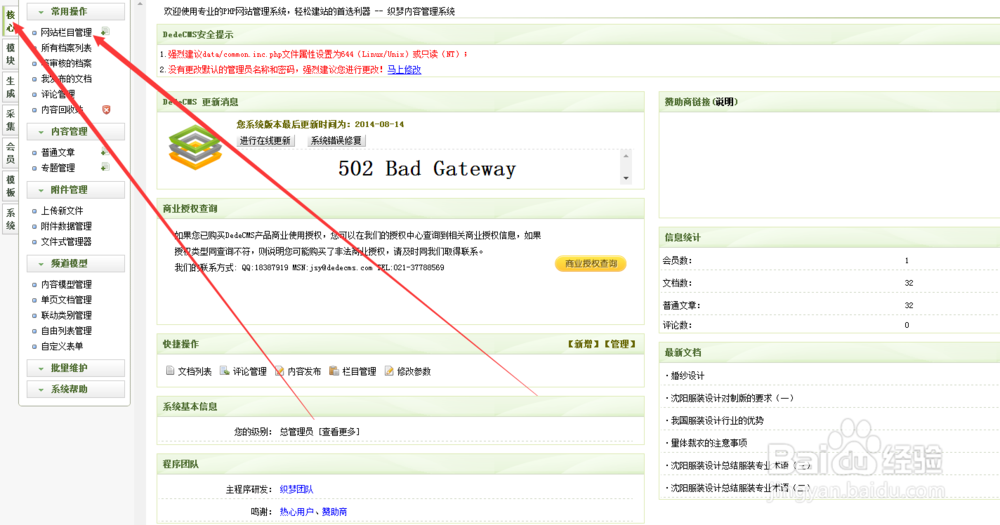Switch to the 模块 side tab

click(x=10, y=54)
